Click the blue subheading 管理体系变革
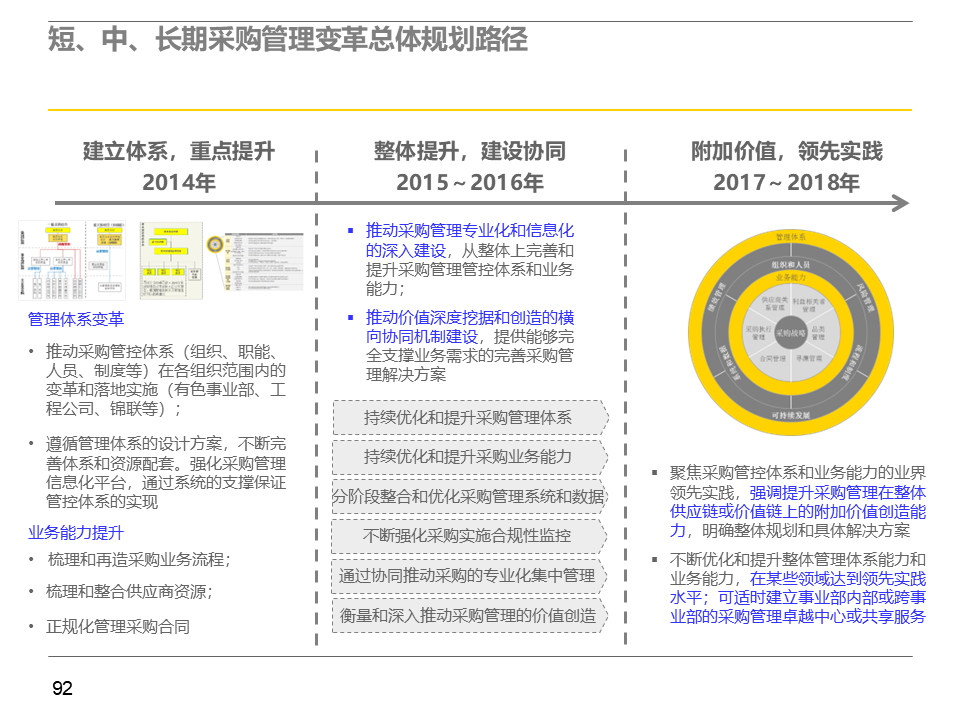This screenshot has height=720, width=960. [76, 319]
